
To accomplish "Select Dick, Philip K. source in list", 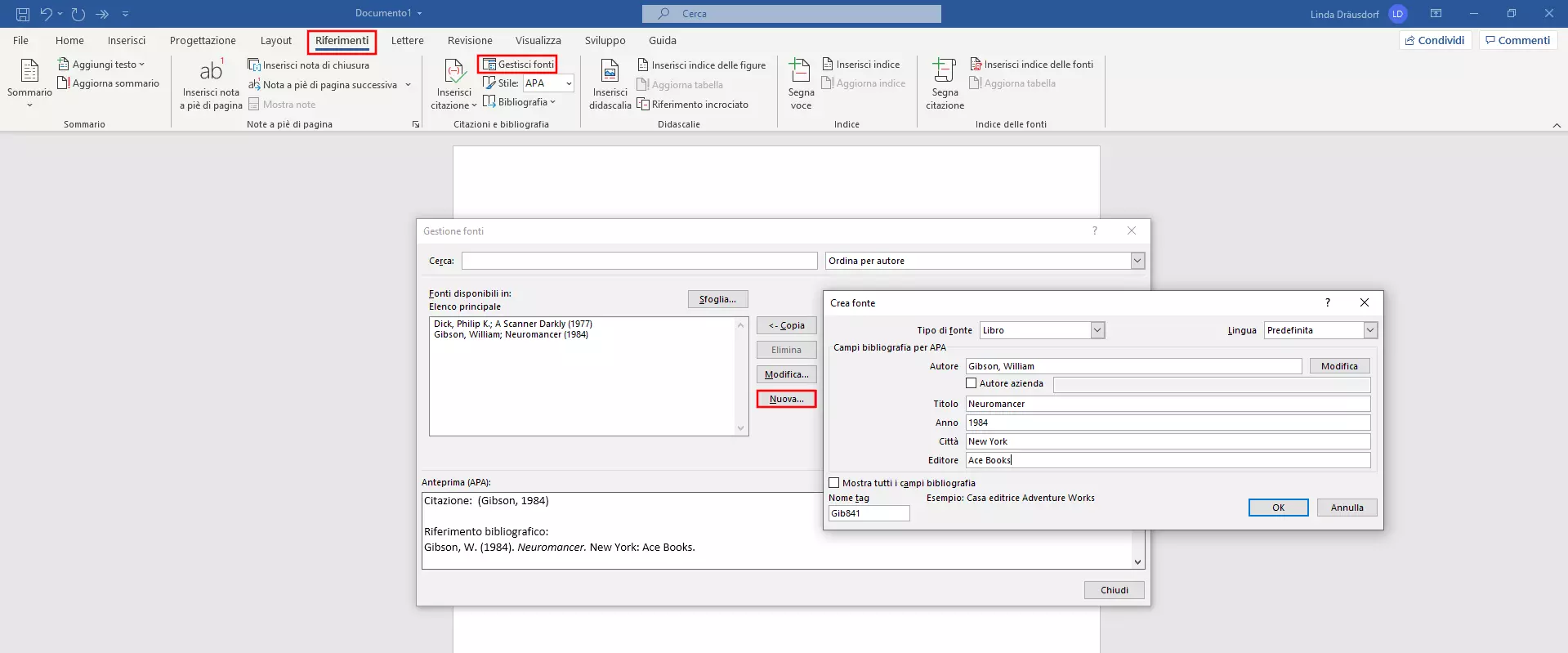I will [x=513, y=324].
